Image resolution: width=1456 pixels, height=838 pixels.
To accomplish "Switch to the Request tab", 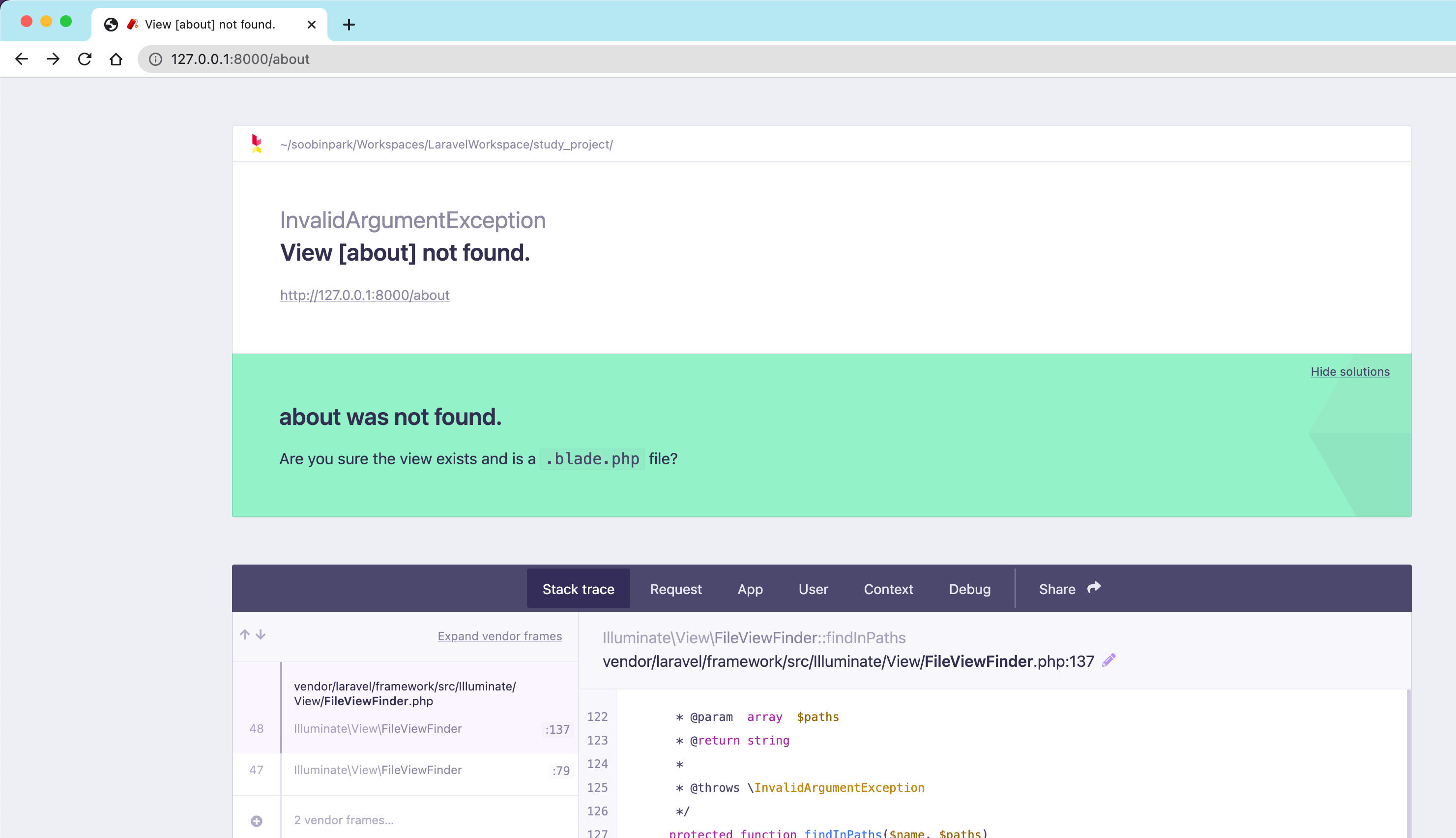I will (675, 589).
